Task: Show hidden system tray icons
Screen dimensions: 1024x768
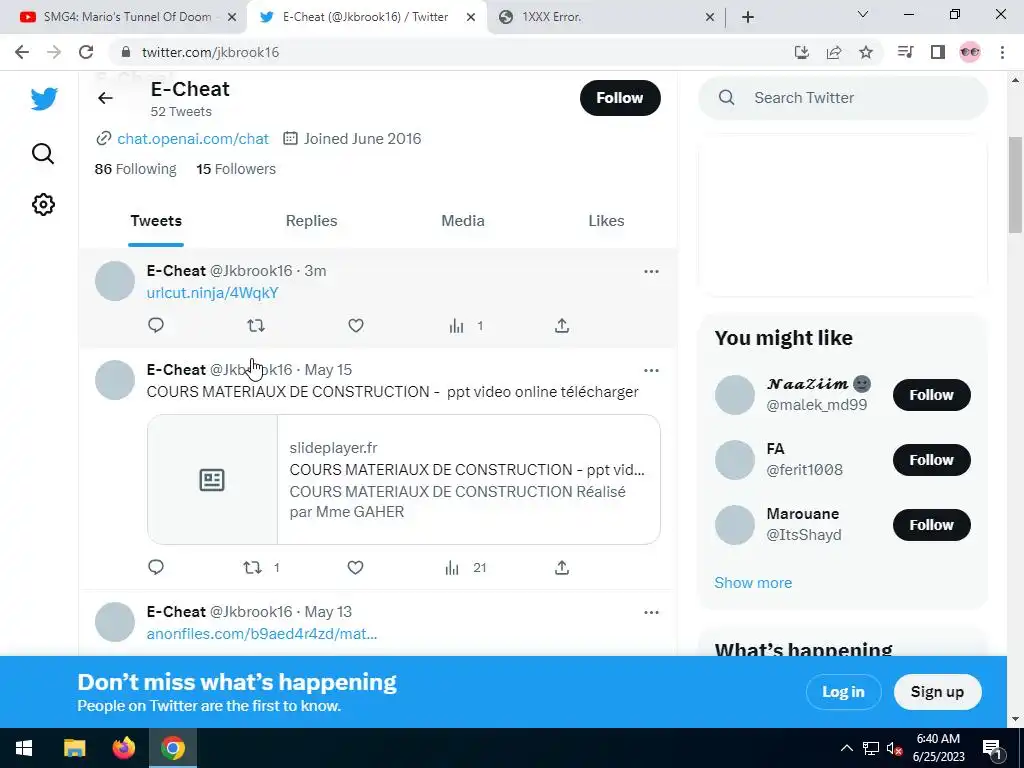Action: click(x=846, y=748)
